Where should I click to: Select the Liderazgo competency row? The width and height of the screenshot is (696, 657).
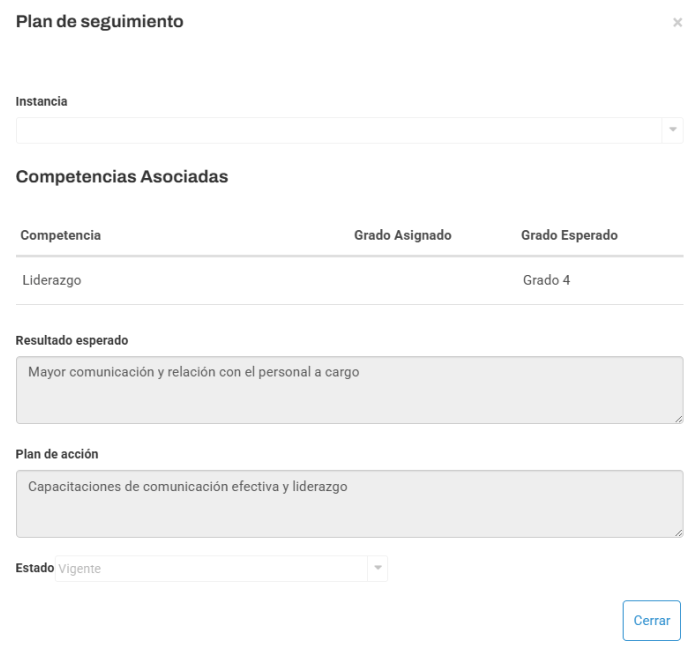point(349,281)
